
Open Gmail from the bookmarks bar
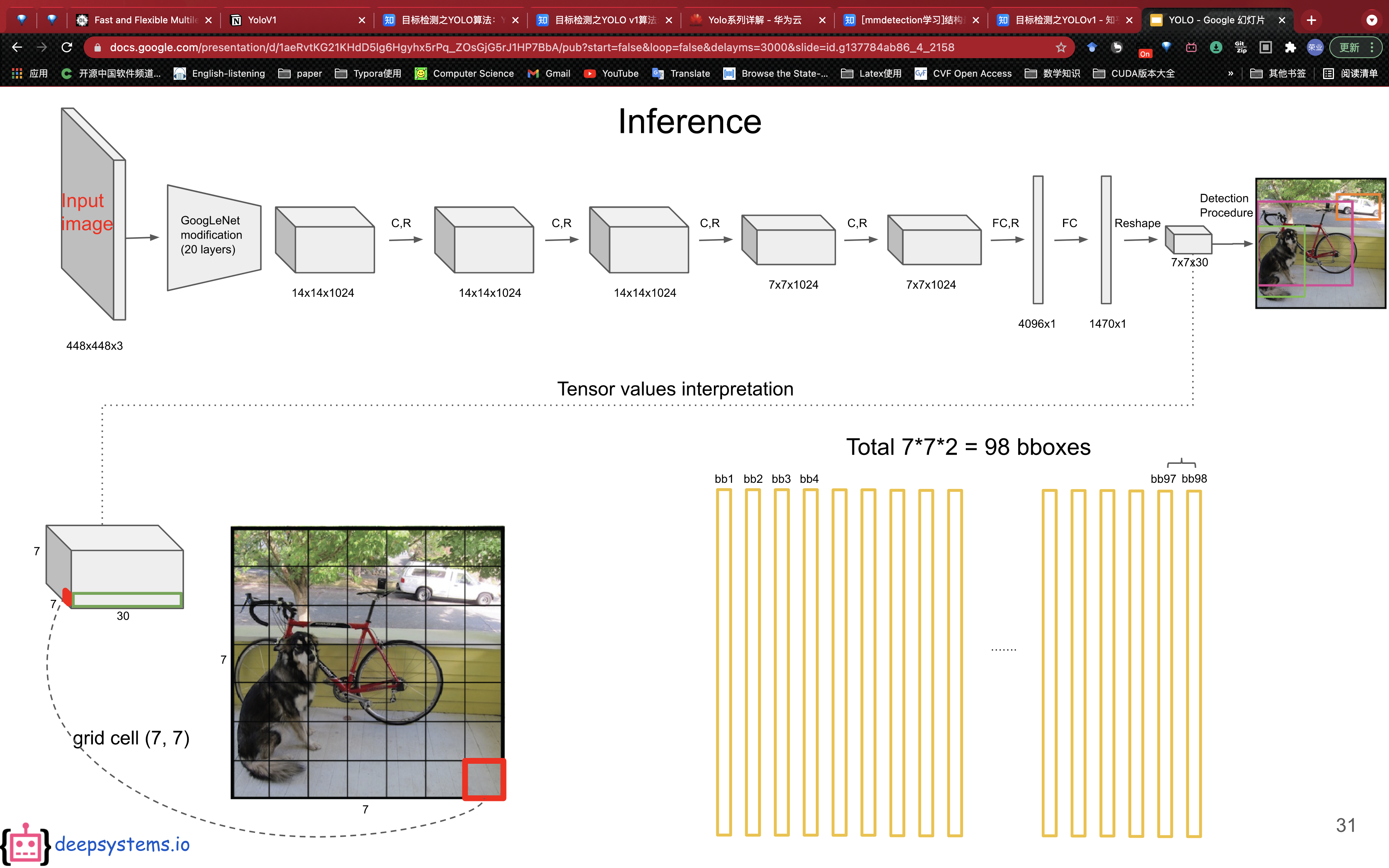coord(549,74)
